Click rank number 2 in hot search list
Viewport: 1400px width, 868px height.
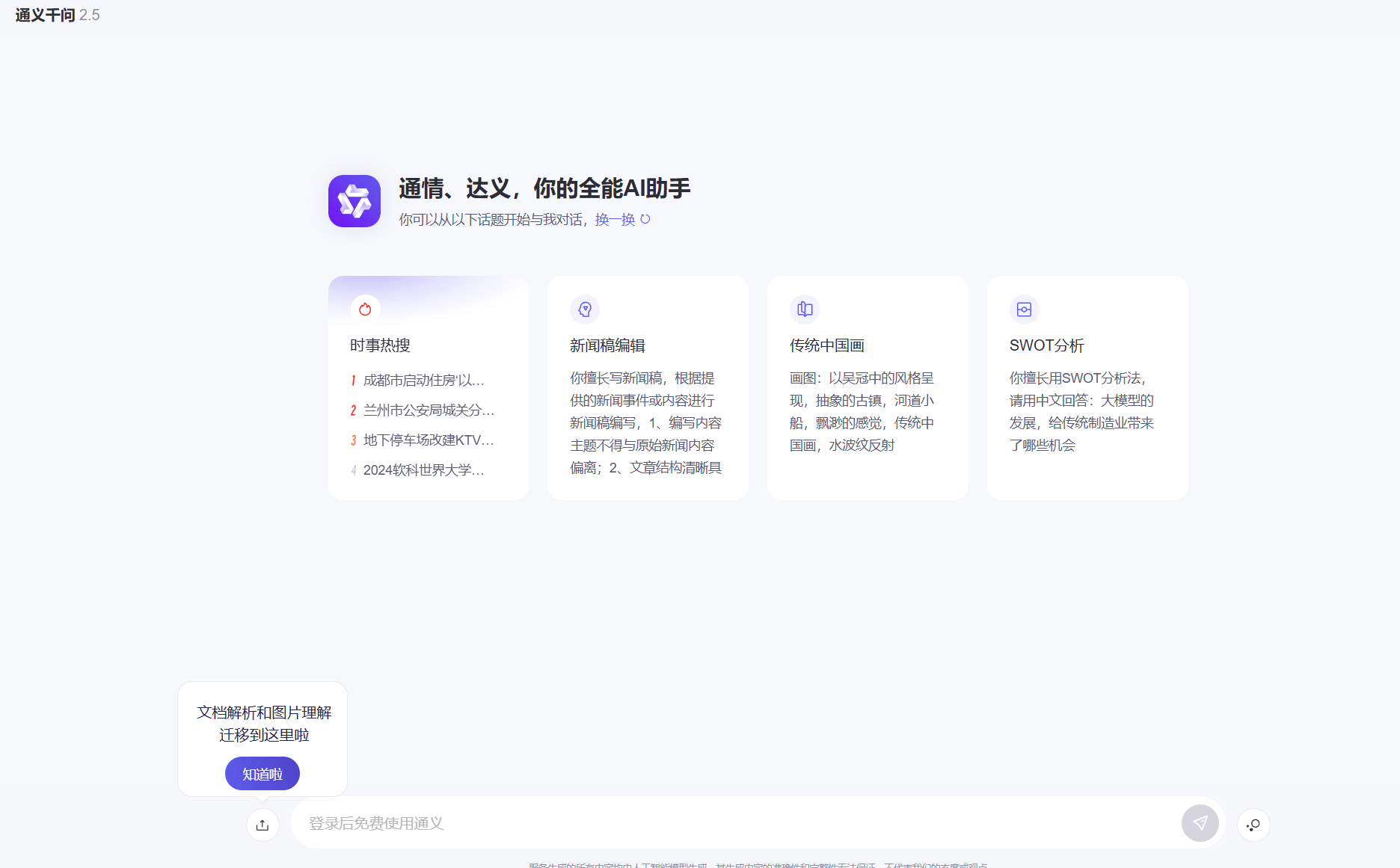[353, 410]
